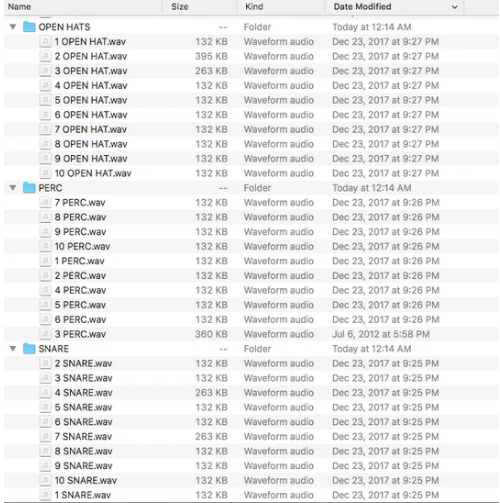Click audio file icon of 6 SNARE.wav
The height and width of the screenshot is (503, 500).
click(x=45, y=422)
